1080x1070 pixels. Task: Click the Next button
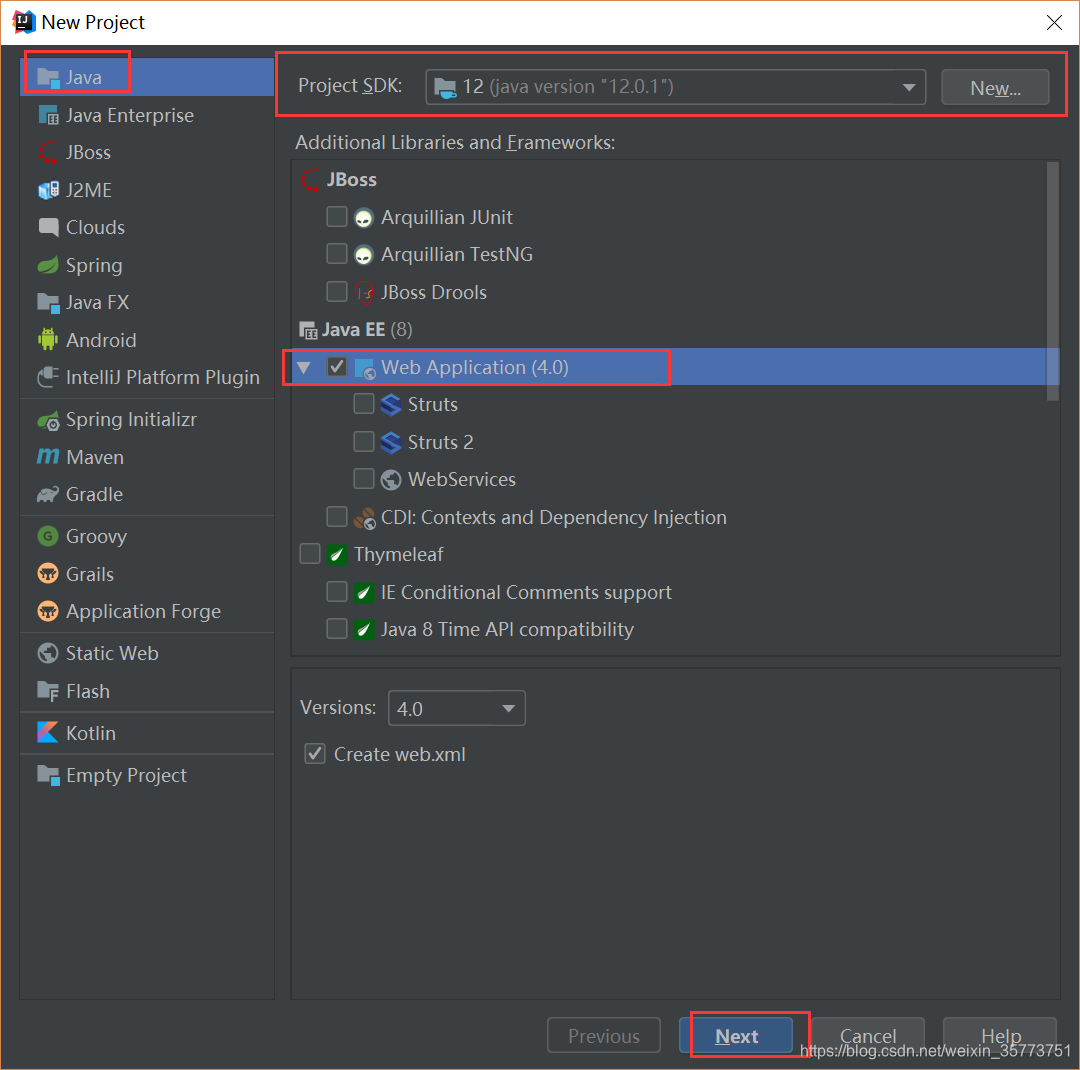click(x=736, y=1036)
